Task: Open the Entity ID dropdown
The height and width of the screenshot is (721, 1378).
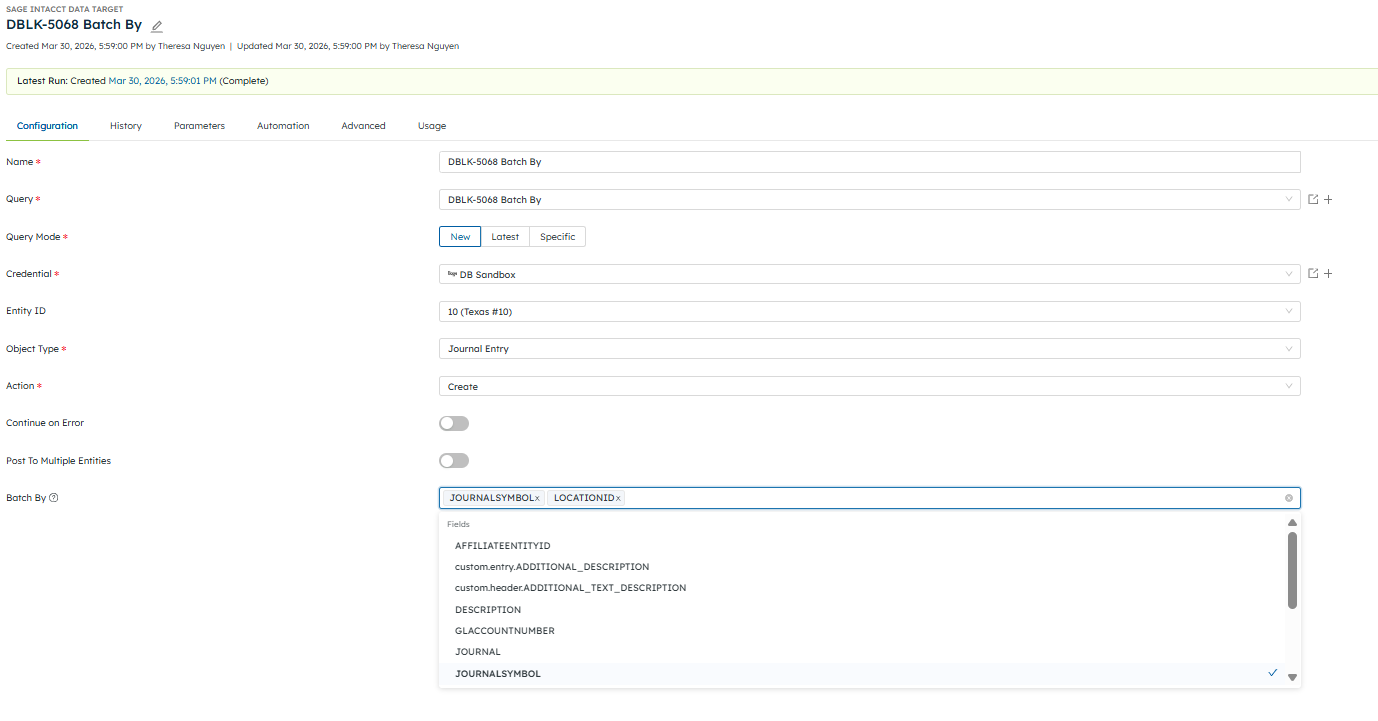Action: click(x=869, y=311)
